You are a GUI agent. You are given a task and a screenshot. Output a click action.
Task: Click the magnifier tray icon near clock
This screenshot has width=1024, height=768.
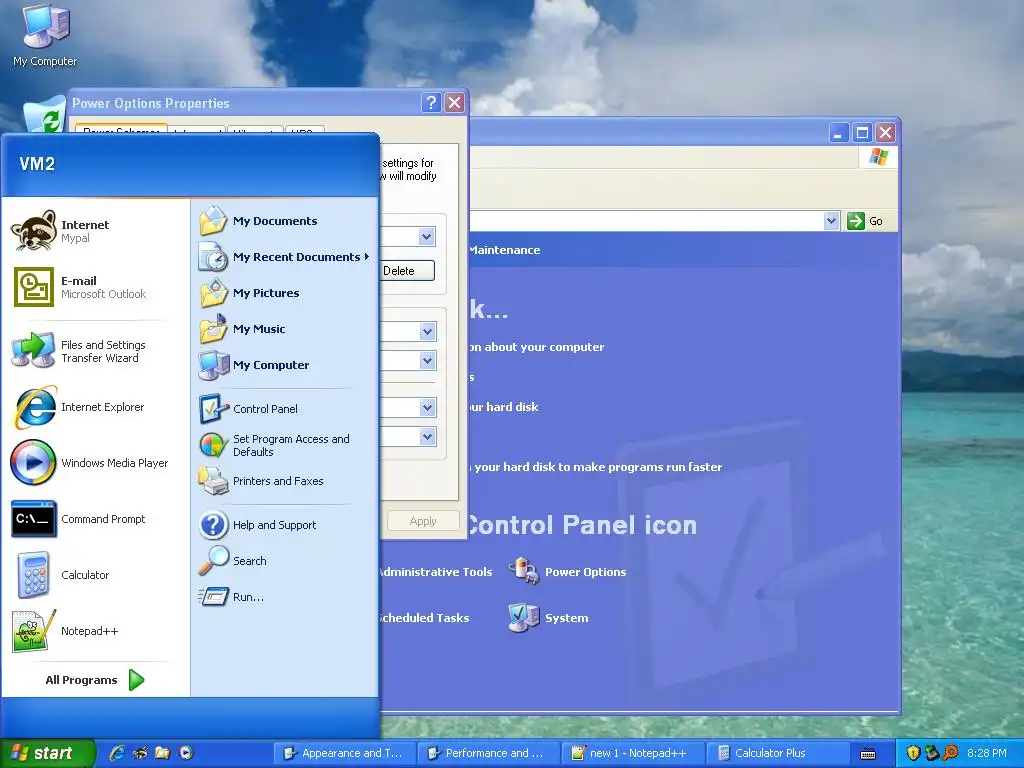point(951,753)
